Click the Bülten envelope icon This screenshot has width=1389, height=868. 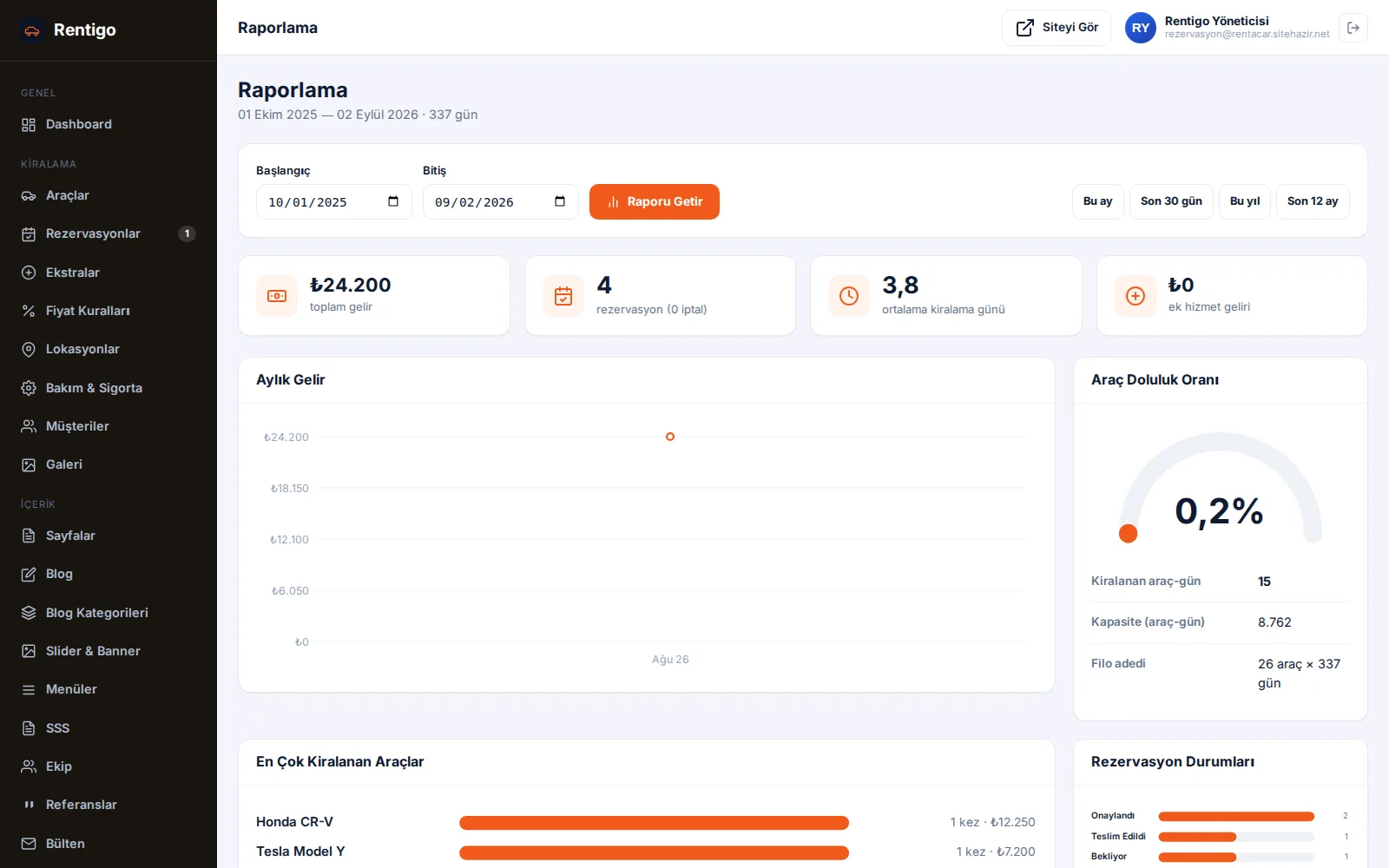[x=29, y=844]
